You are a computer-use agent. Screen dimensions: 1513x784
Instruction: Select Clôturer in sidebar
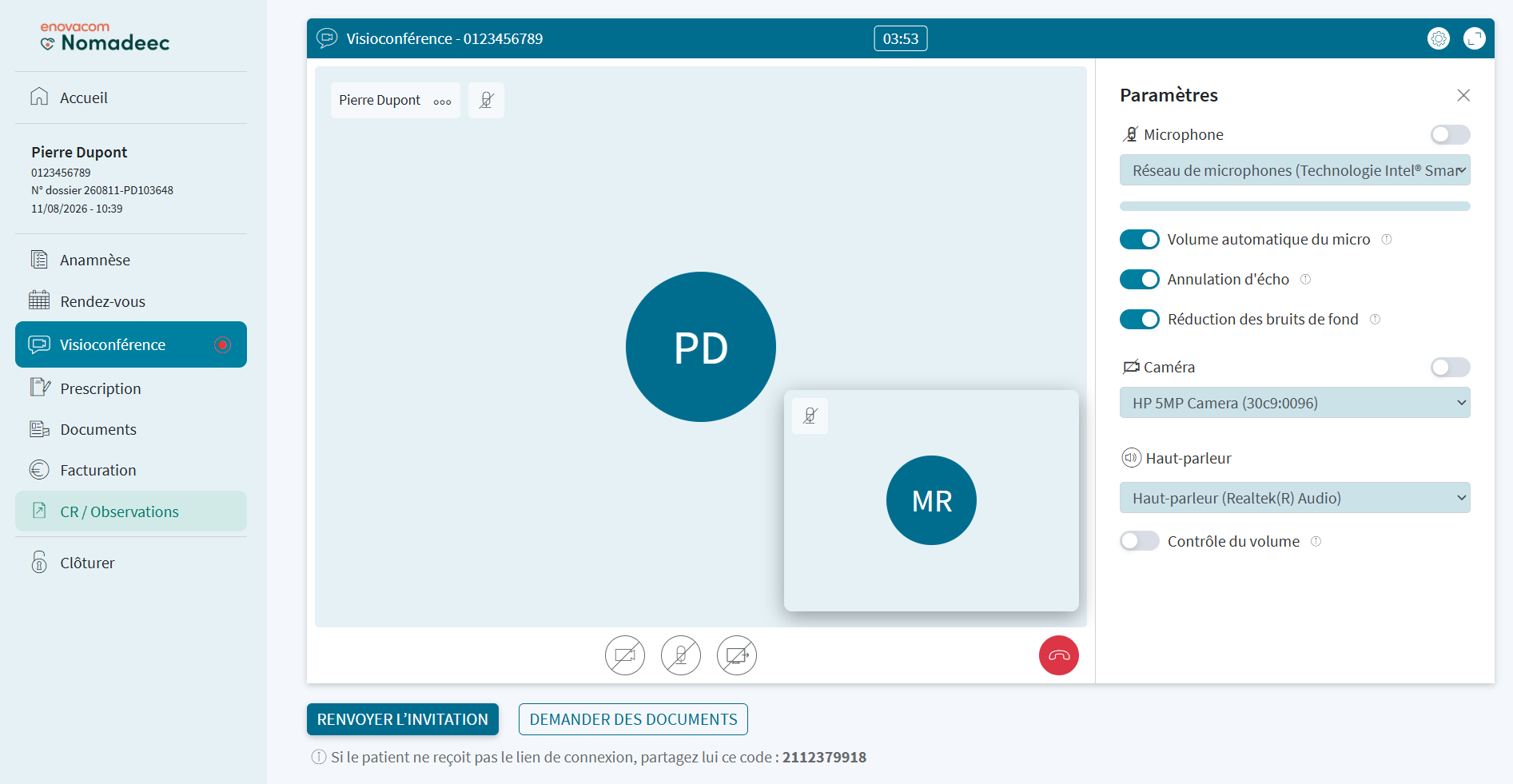pyautogui.click(x=131, y=563)
